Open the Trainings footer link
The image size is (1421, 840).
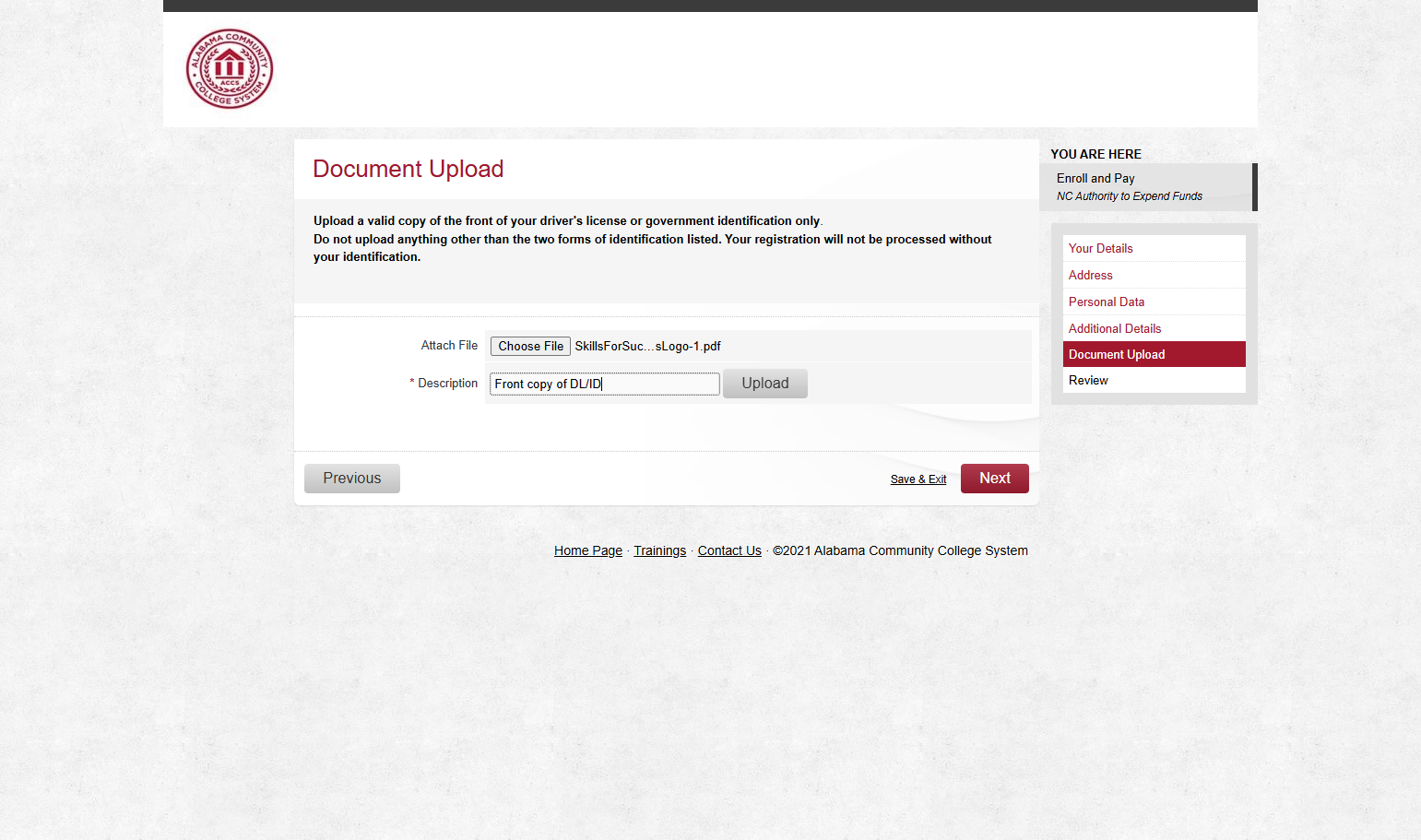(659, 550)
